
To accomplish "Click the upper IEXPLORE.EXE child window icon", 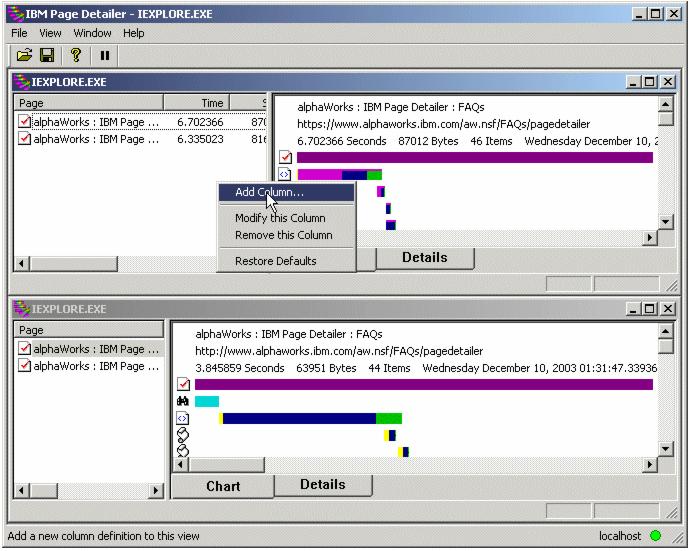I will pyautogui.click(x=22, y=82).
